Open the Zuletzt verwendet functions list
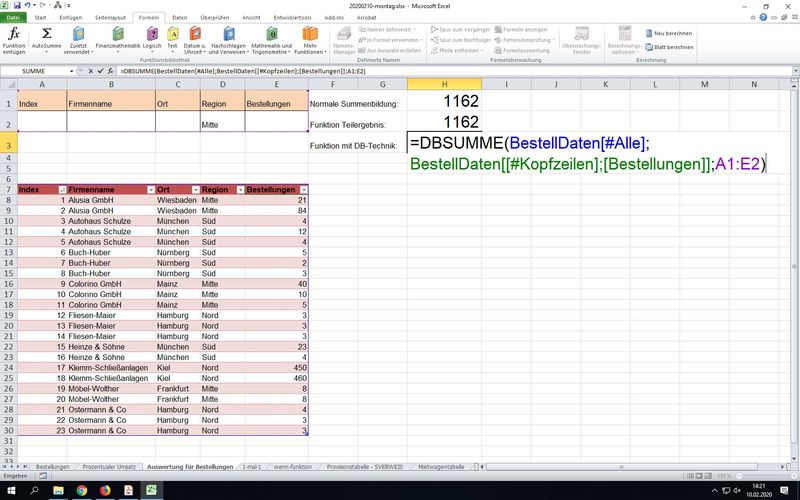Screen dimensions: 800x500 (x=78, y=39)
